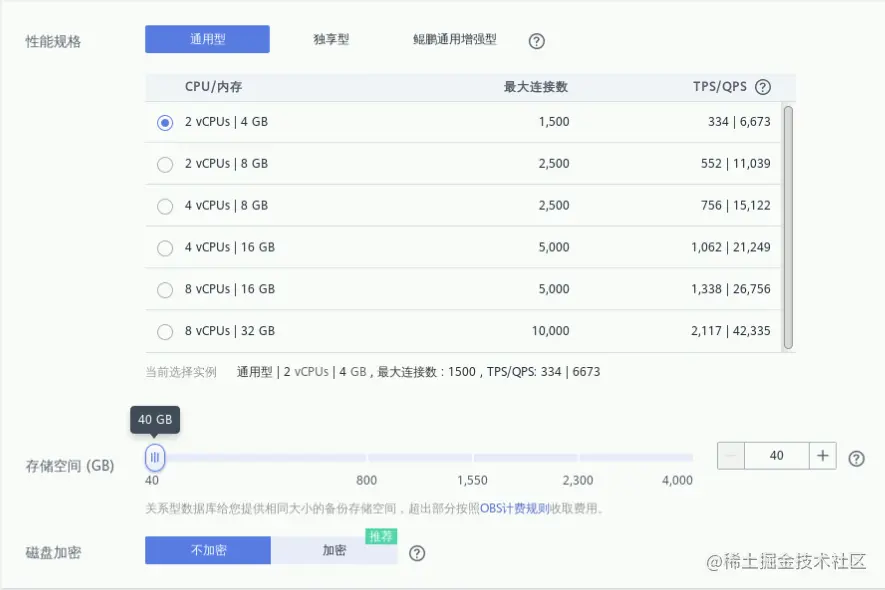Click the 1,550 slider scale label
This screenshot has height=590, width=885.
pyautogui.click(x=472, y=480)
